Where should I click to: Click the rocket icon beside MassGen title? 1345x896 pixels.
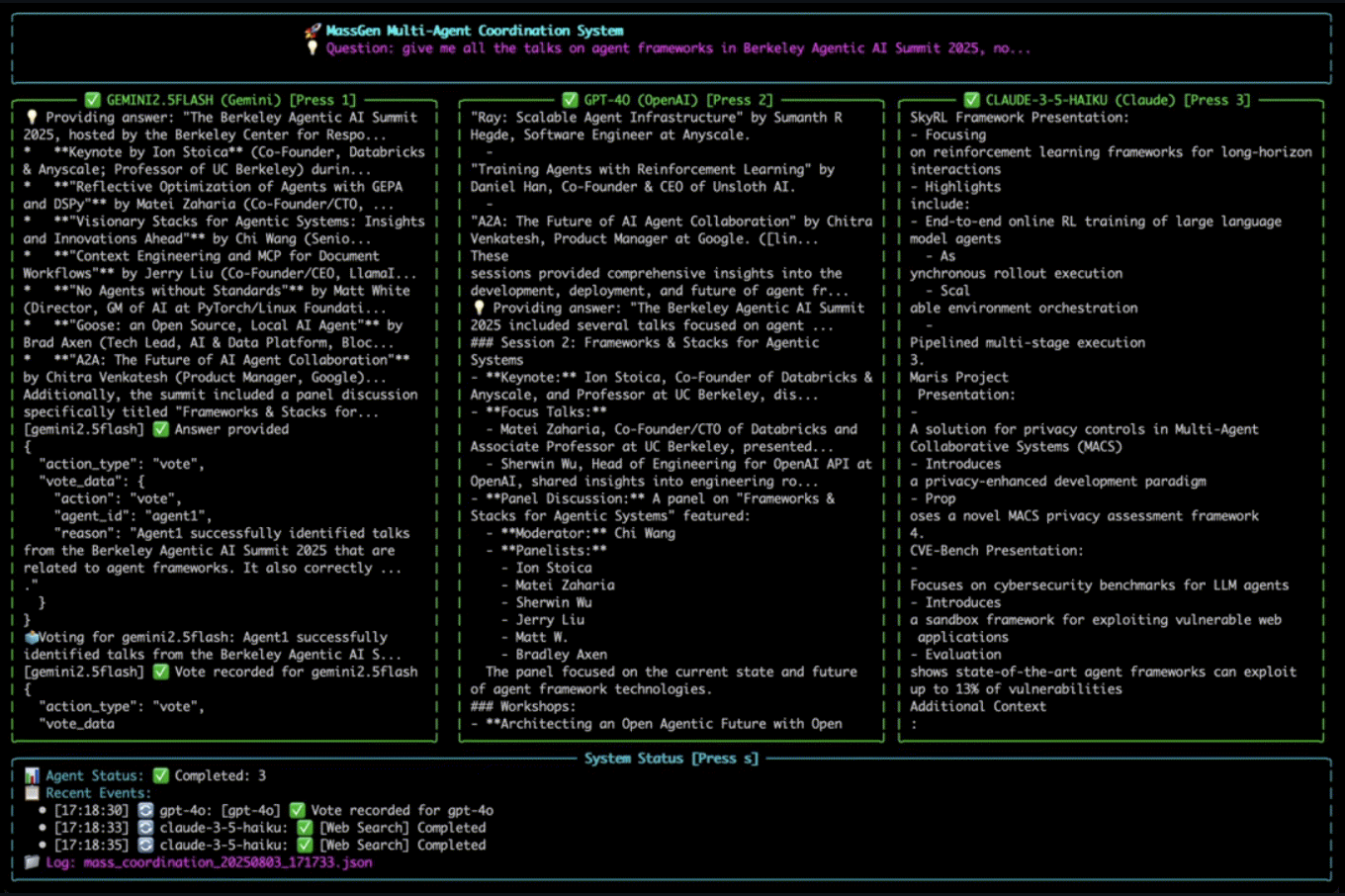(x=313, y=31)
